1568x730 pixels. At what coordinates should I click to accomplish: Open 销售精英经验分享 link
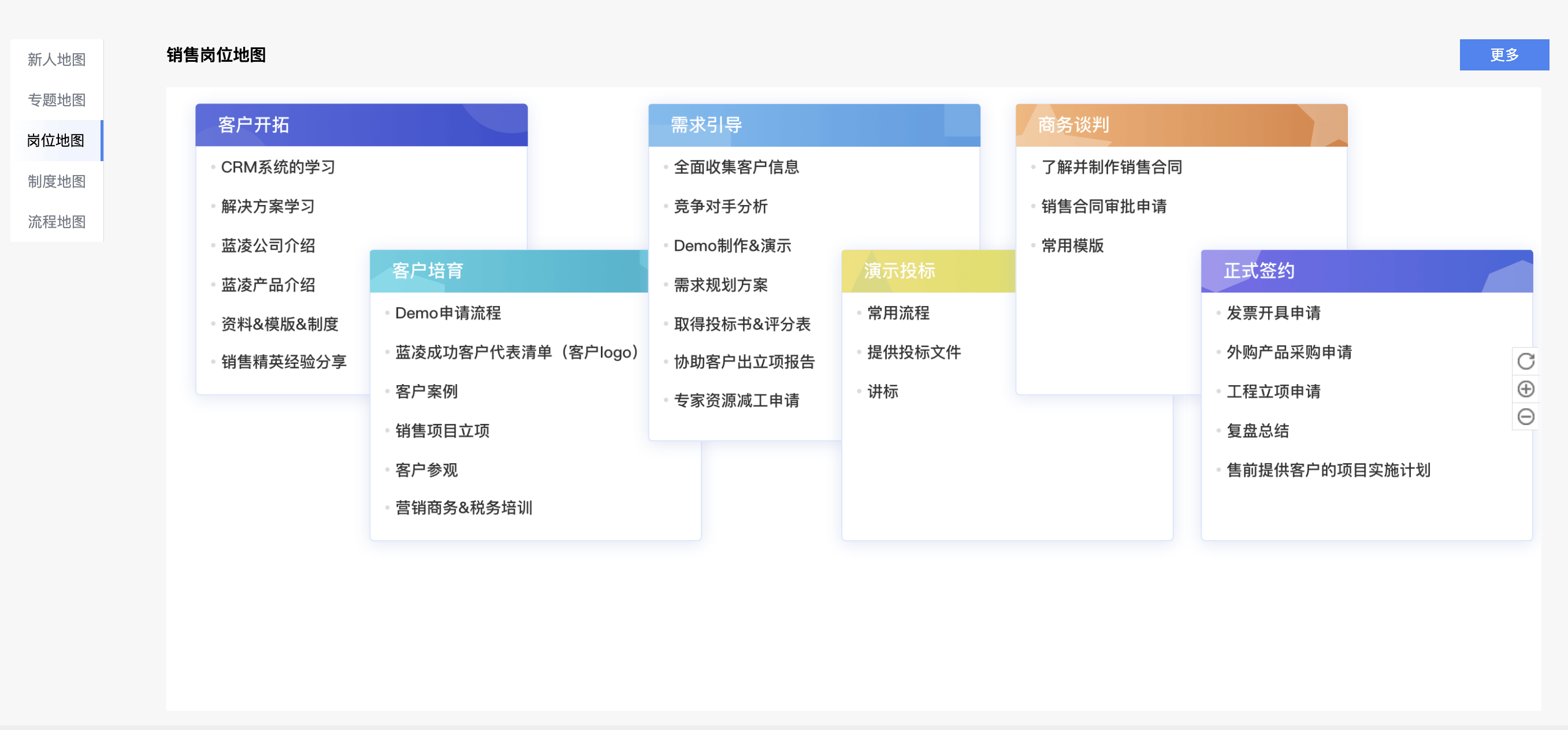click(283, 362)
